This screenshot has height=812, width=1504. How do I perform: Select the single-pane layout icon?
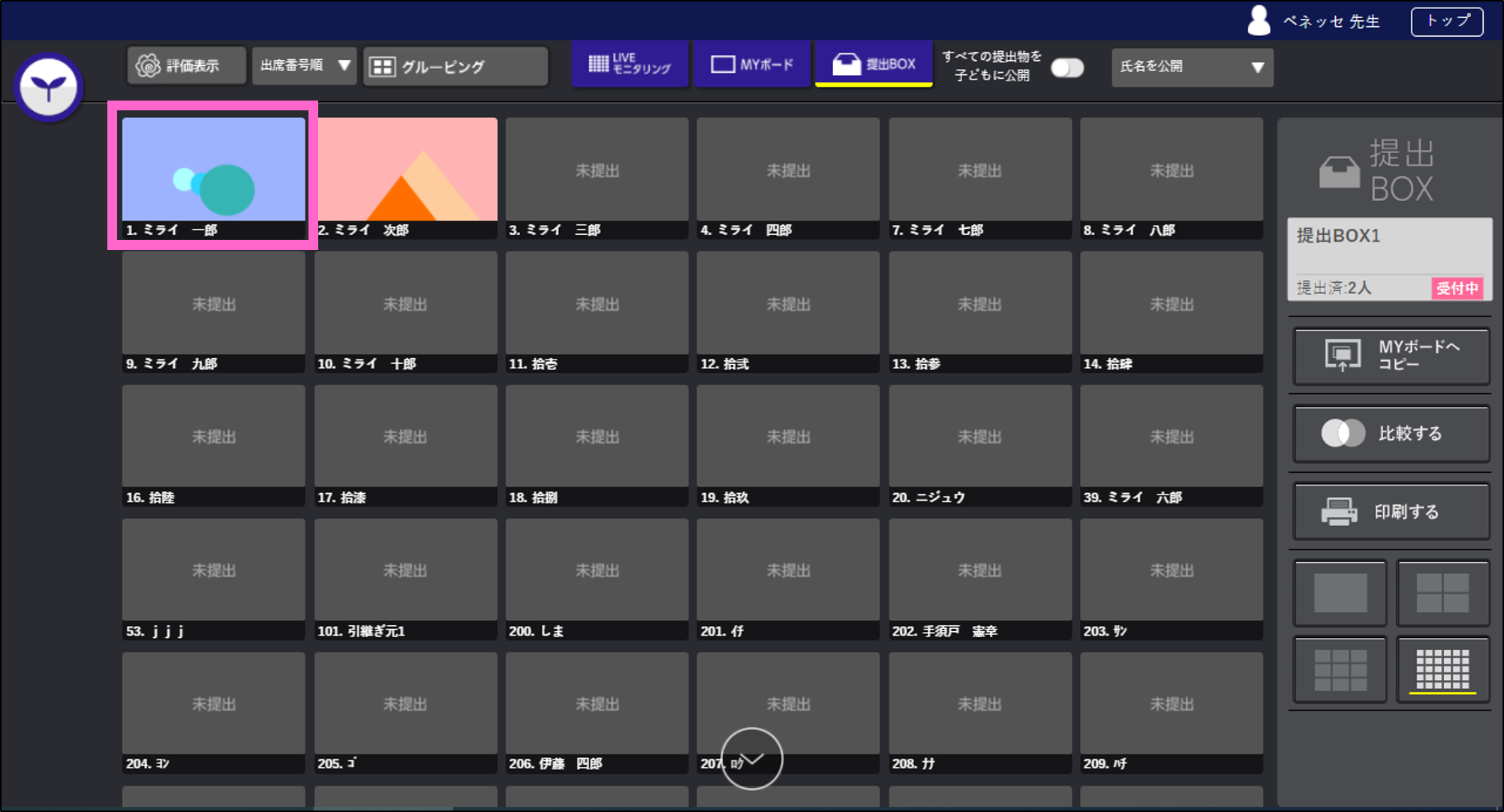click(1340, 593)
